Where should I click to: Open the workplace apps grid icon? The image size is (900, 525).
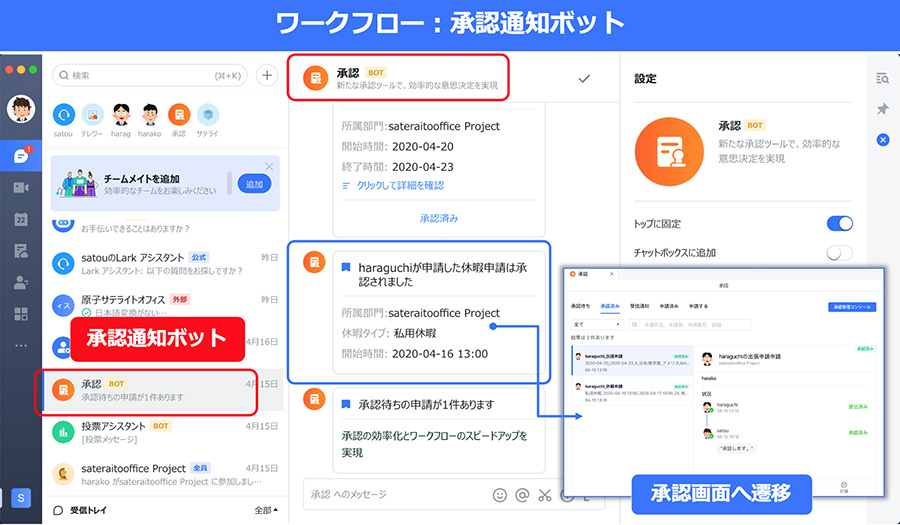[21, 314]
